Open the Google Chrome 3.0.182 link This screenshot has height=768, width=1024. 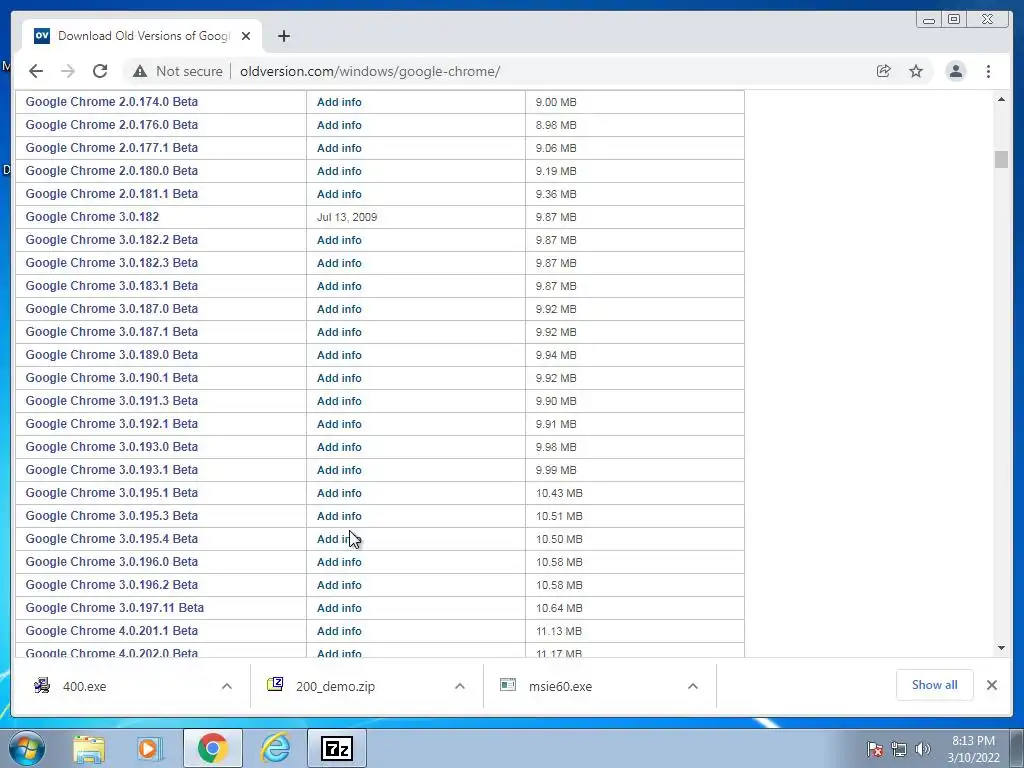coord(92,217)
